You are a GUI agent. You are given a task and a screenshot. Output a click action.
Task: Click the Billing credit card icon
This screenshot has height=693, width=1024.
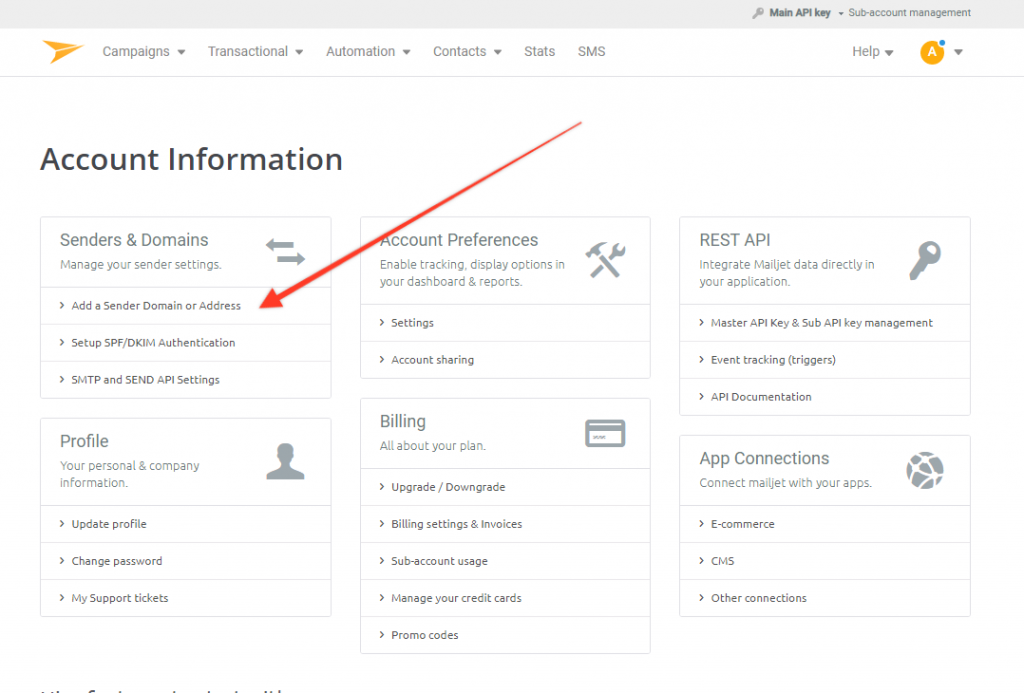tap(605, 433)
